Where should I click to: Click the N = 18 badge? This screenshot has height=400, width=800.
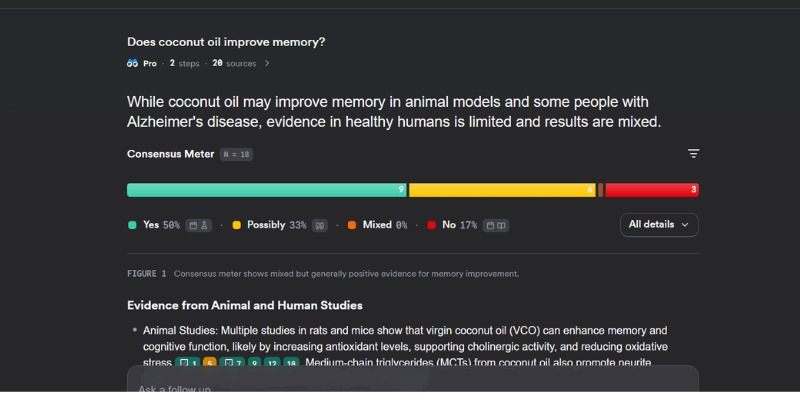click(x=236, y=154)
